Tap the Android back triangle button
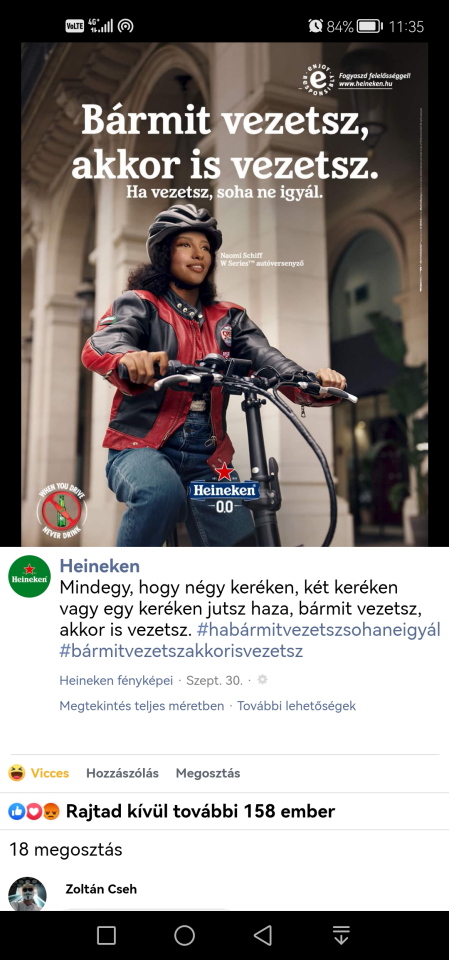This screenshot has width=449, height=960. [263, 935]
